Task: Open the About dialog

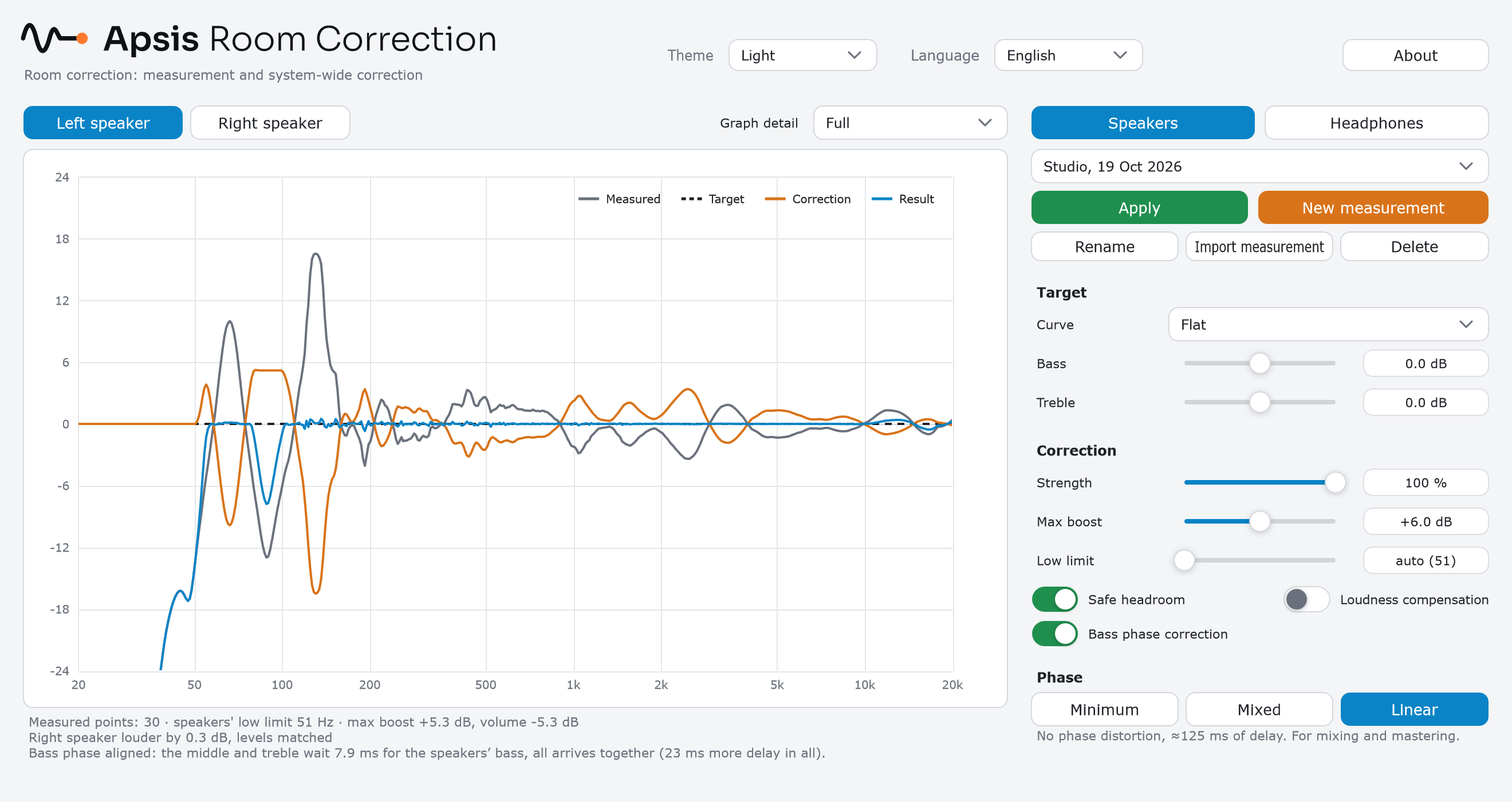Action: [x=1415, y=55]
